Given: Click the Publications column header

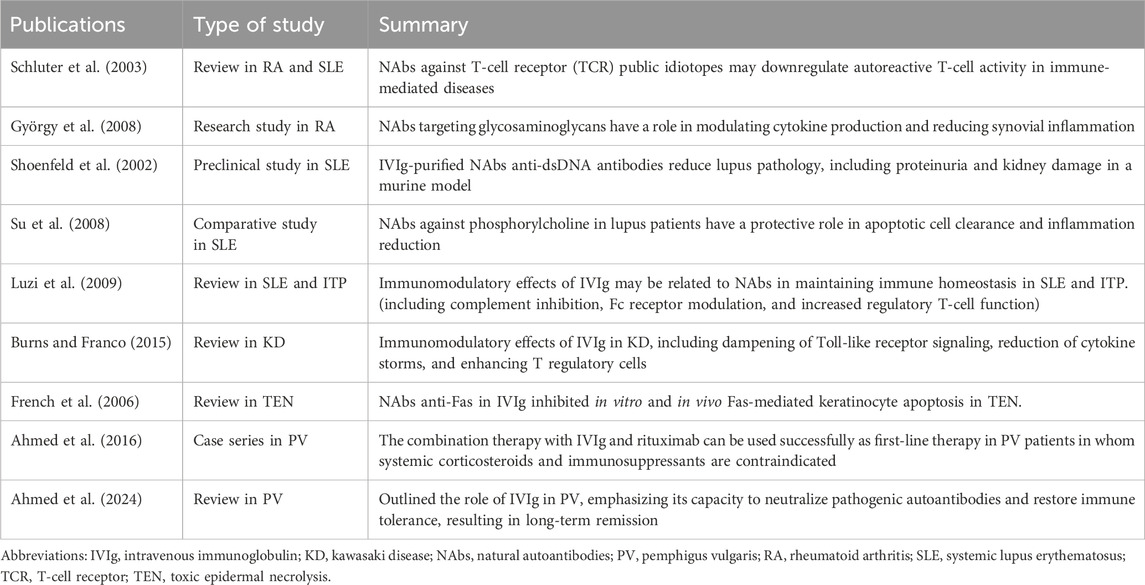Looking at the screenshot, I should coord(68,25).
